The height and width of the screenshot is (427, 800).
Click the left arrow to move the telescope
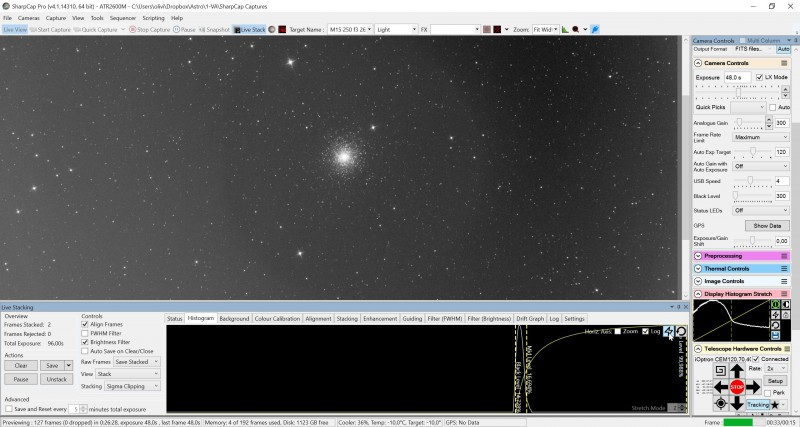coord(720,387)
